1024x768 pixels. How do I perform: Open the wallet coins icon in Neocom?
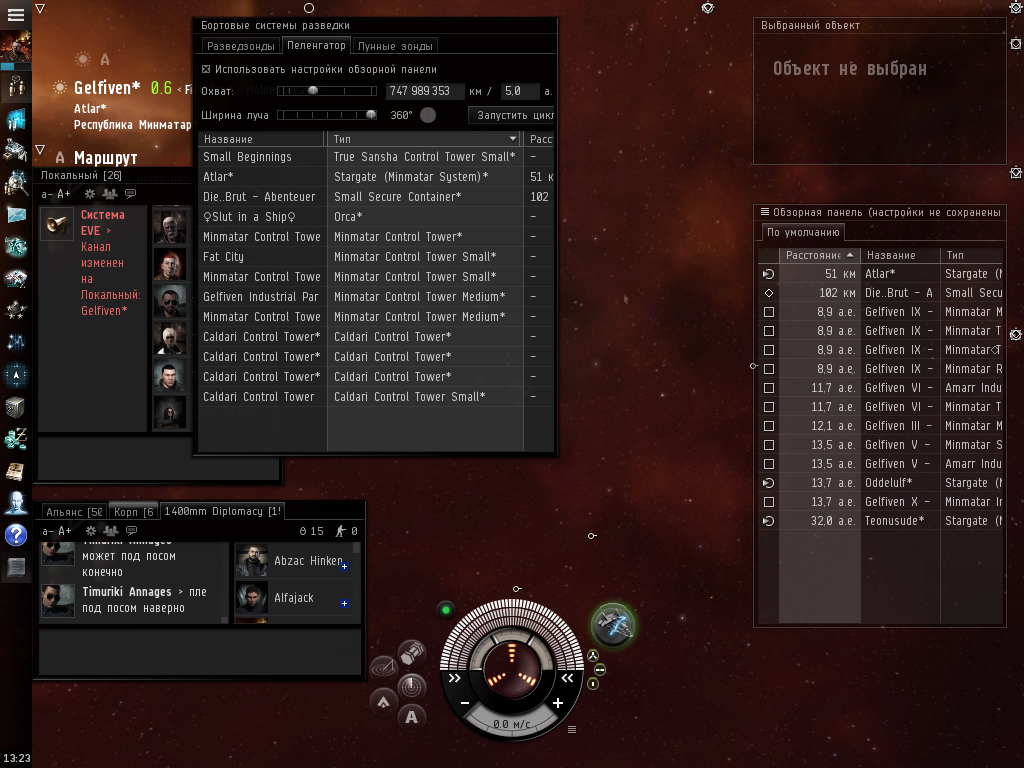pos(16,439)
